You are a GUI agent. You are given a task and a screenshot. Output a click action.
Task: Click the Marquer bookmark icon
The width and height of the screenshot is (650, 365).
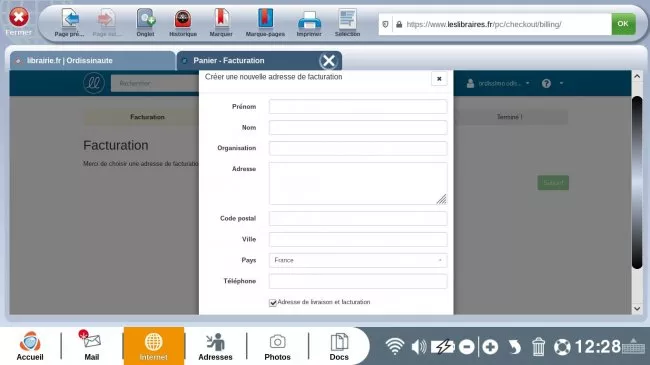point(221,19)
